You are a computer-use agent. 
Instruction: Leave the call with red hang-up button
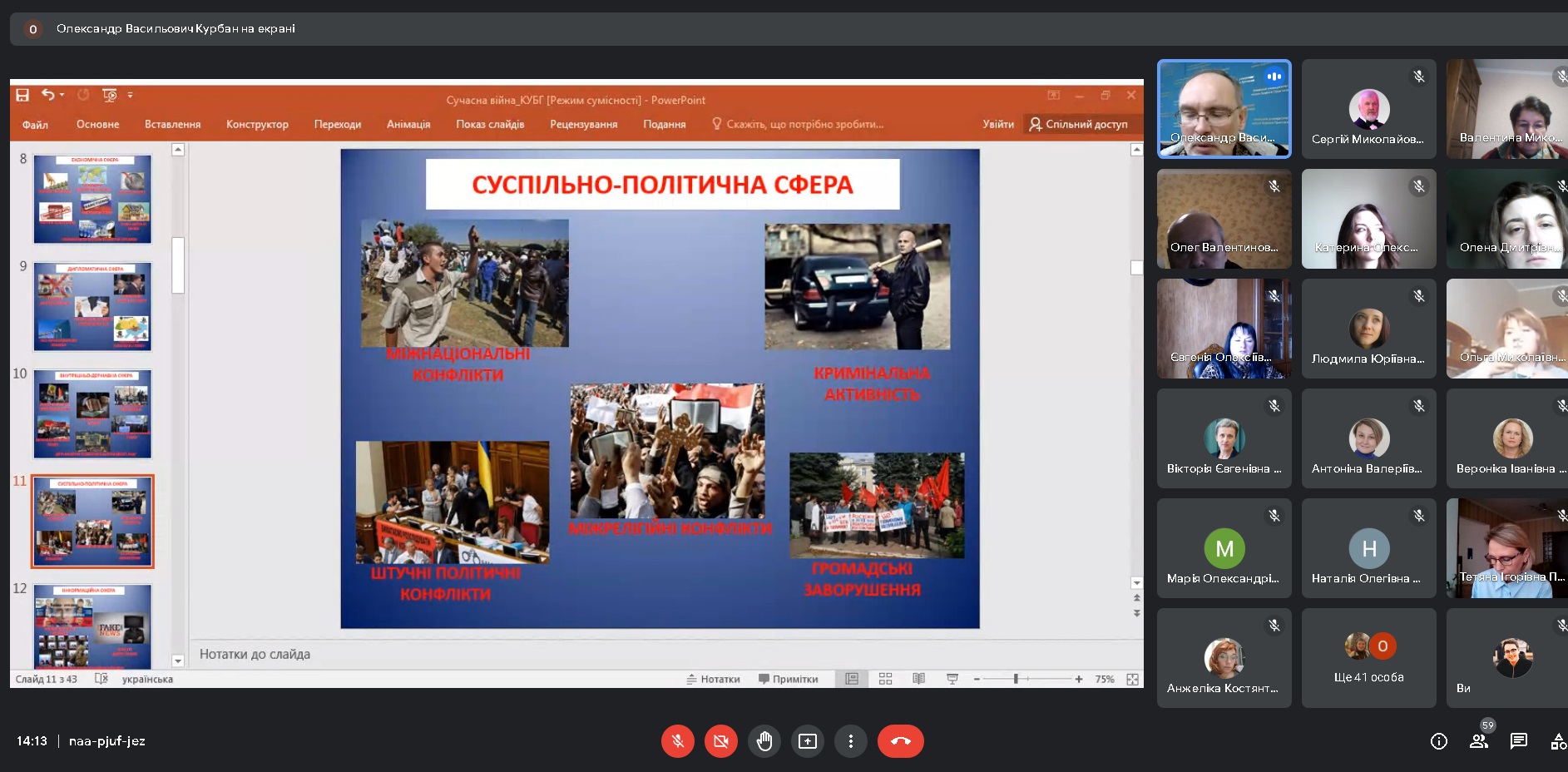coord(900,741)
